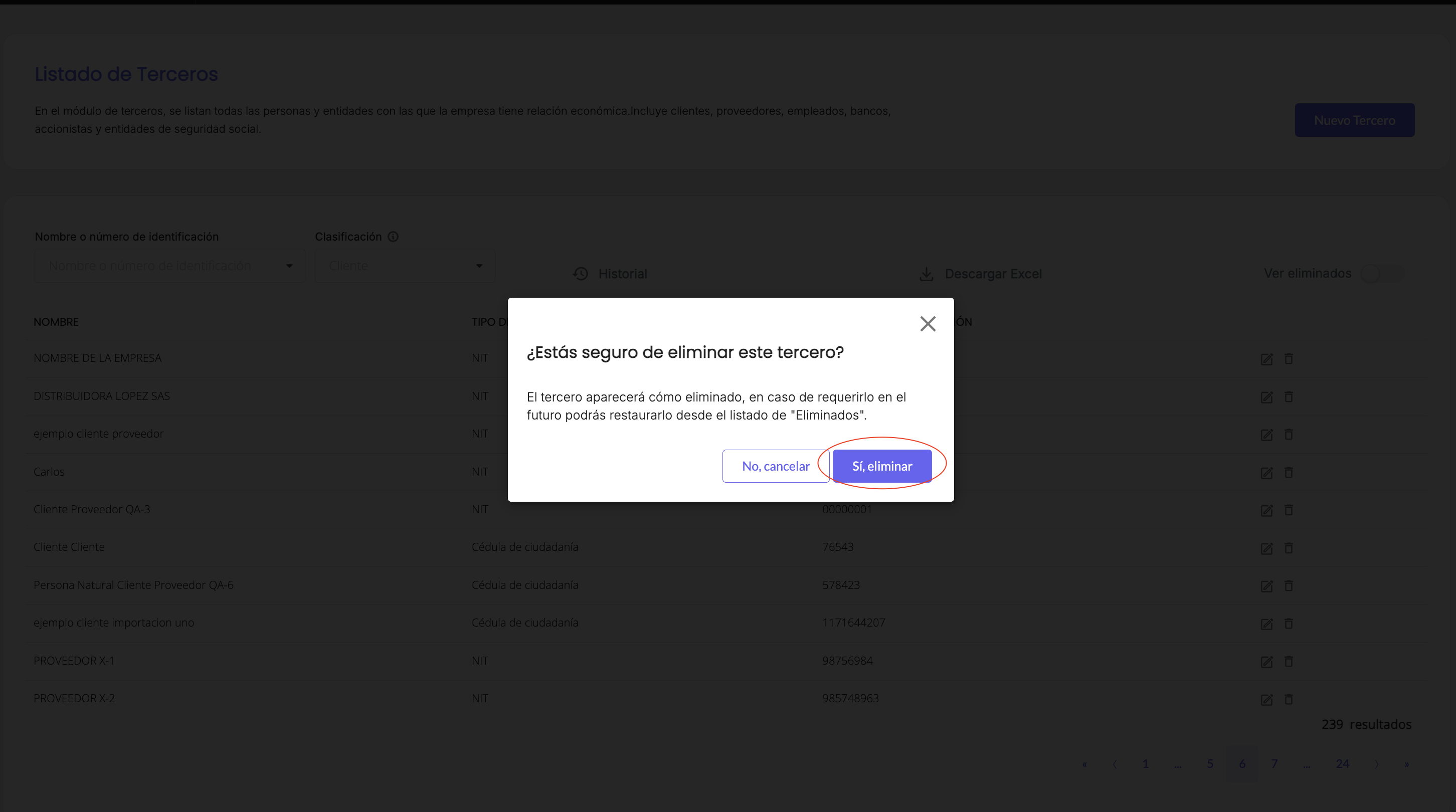The height and width of the screenshot is (812, 1456).
Task: Click 239 resultados count text
Action: [x=1366, y=724]
